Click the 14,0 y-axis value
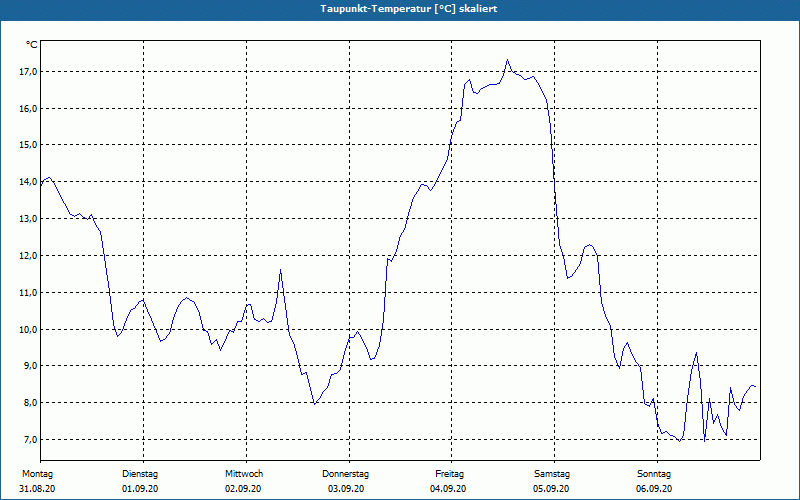Screen dimensions: 800x500 [28, 182]
